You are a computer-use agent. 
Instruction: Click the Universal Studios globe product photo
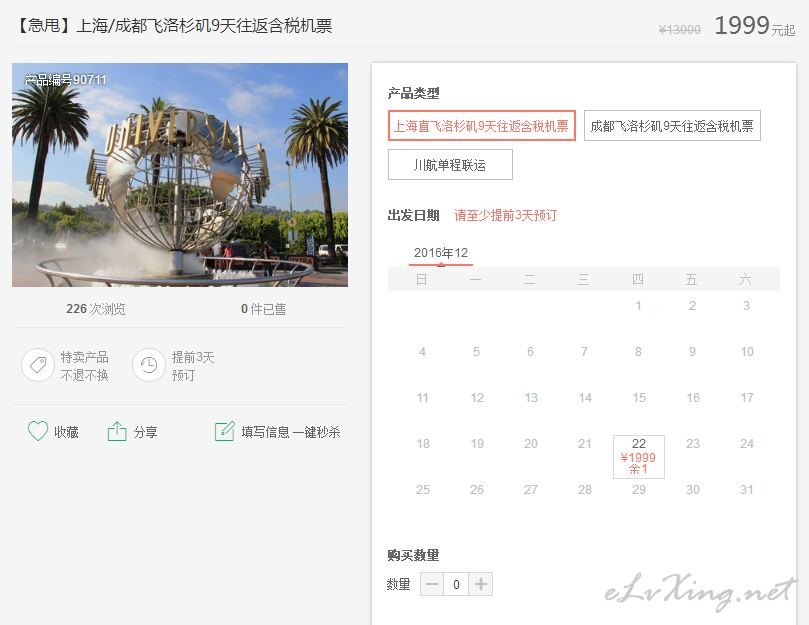180,174
